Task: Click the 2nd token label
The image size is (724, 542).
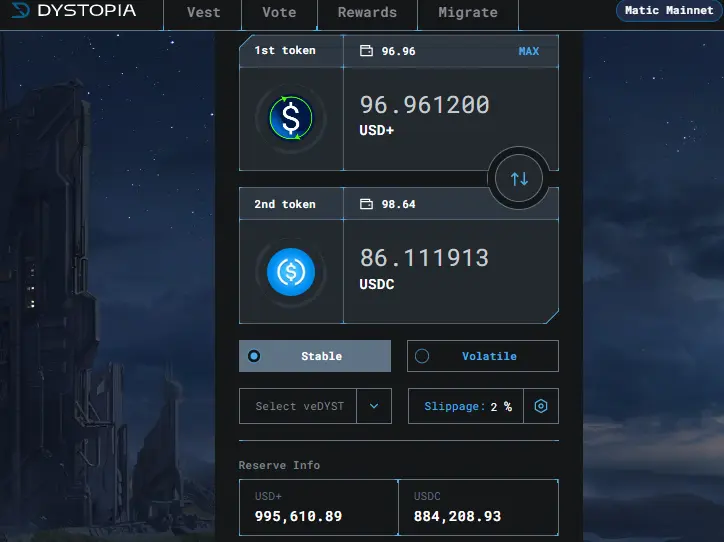Action: 285,204
